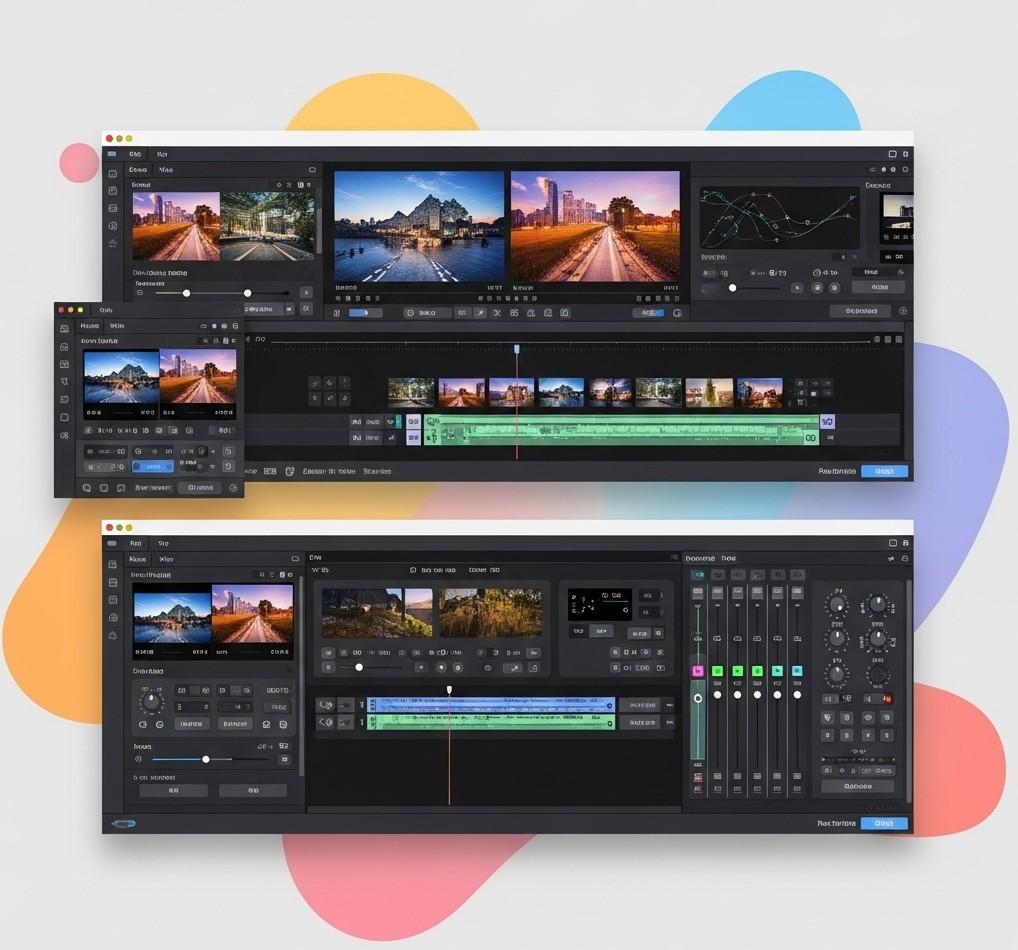Click the circle icon ending the floating window's bottom row
The width and height of the screenshot is (1018, 950).
pos(233,488)
